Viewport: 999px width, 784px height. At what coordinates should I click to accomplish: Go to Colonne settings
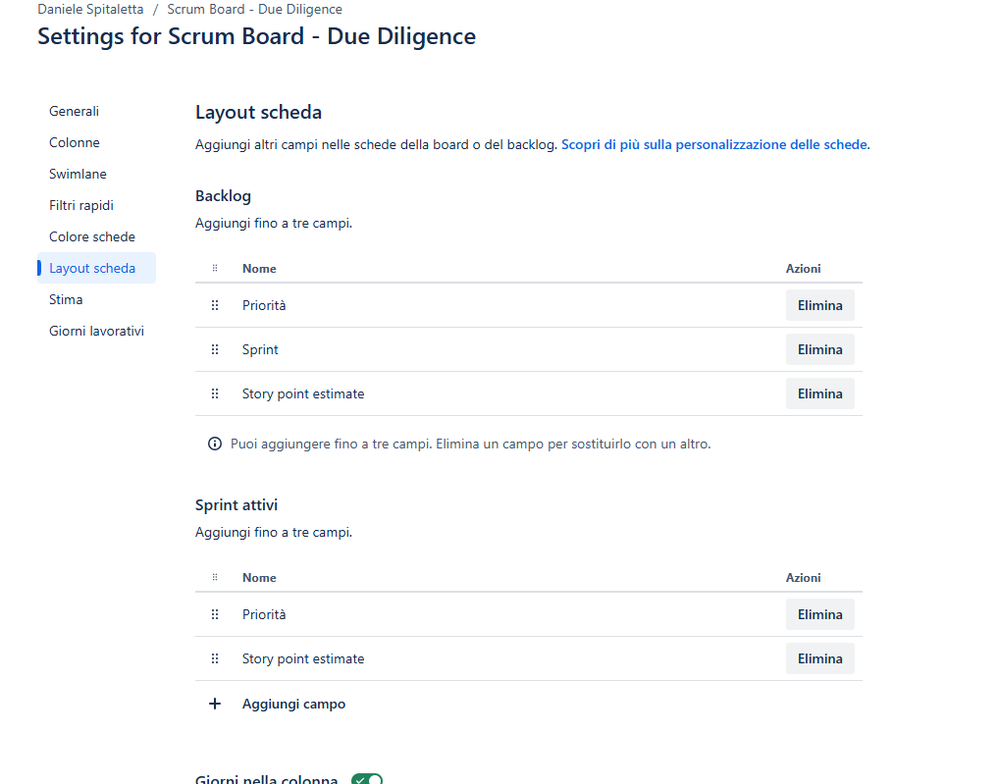[74, 143]
